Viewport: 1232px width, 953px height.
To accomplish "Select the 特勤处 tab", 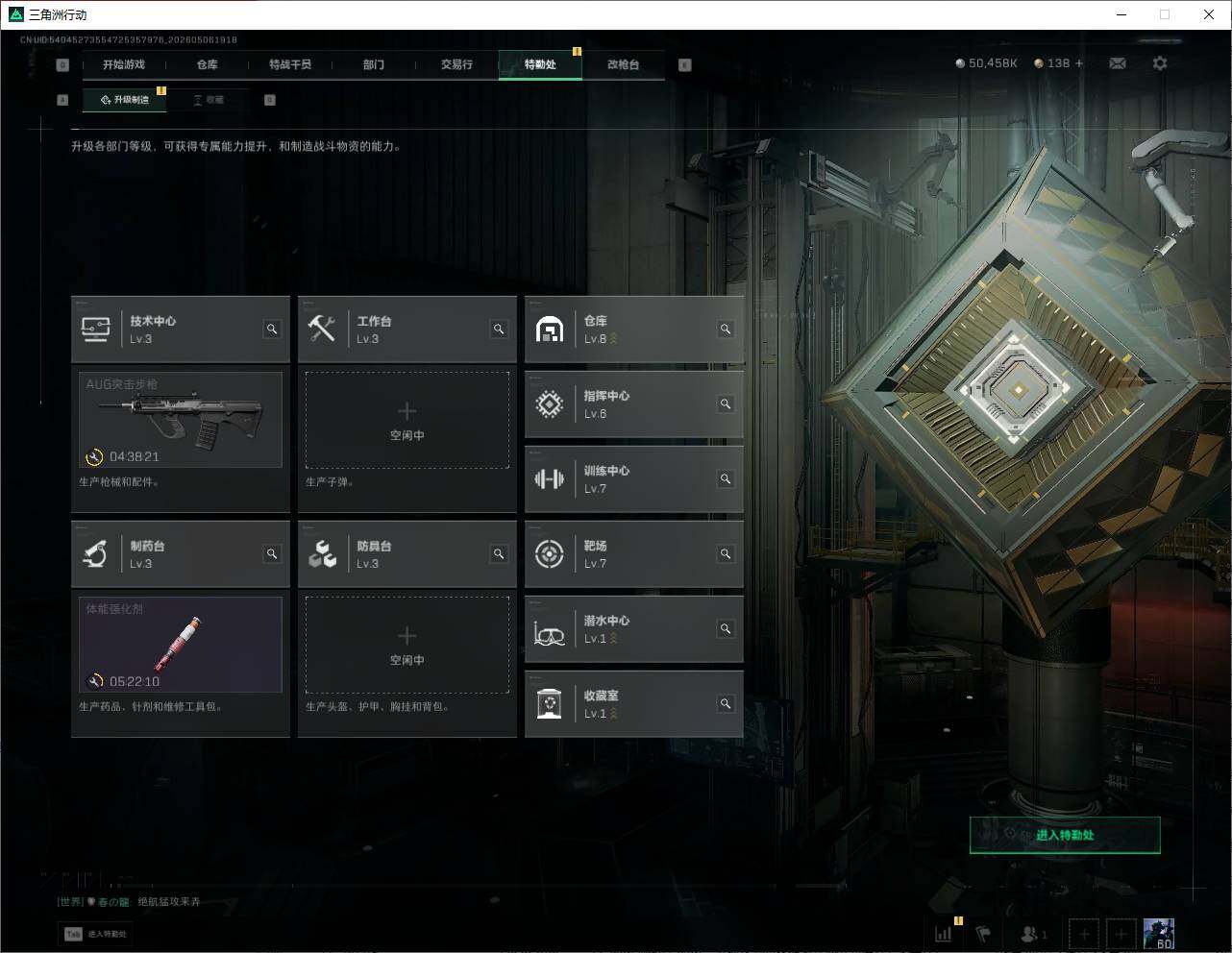I will coord(540,64).
